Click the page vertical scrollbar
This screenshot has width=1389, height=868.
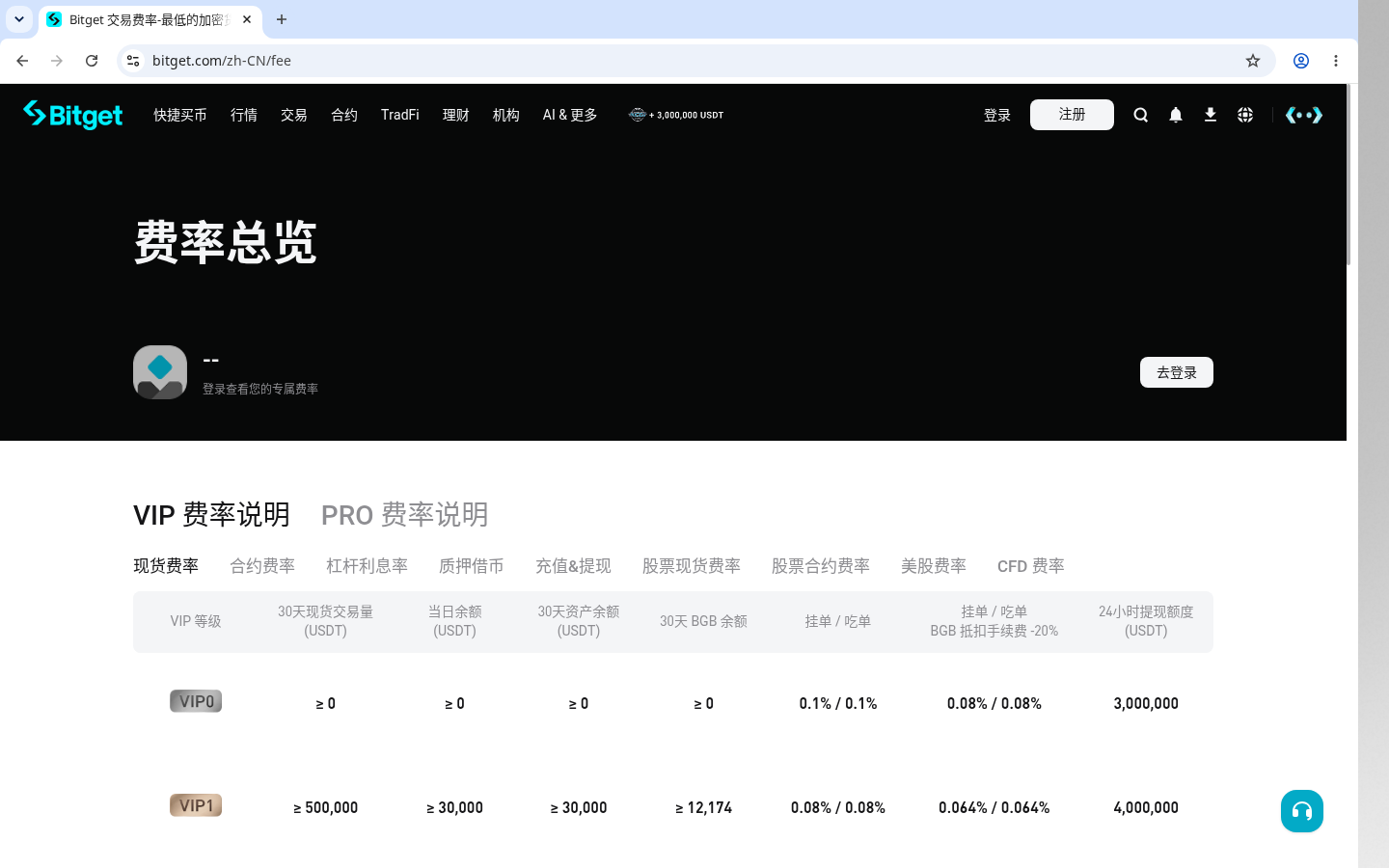(1348, 175)
